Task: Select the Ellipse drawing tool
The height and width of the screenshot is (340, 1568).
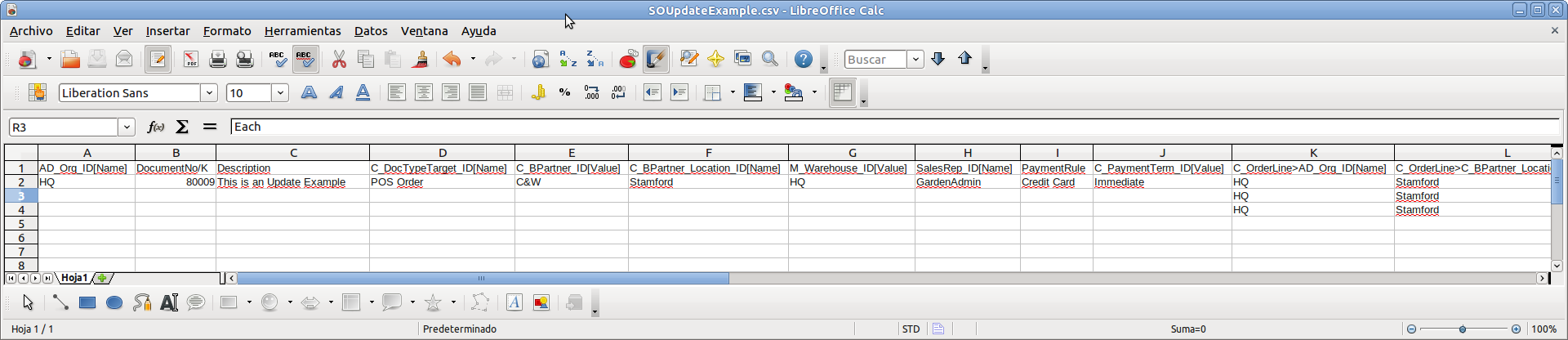Action: click(114, 302)
